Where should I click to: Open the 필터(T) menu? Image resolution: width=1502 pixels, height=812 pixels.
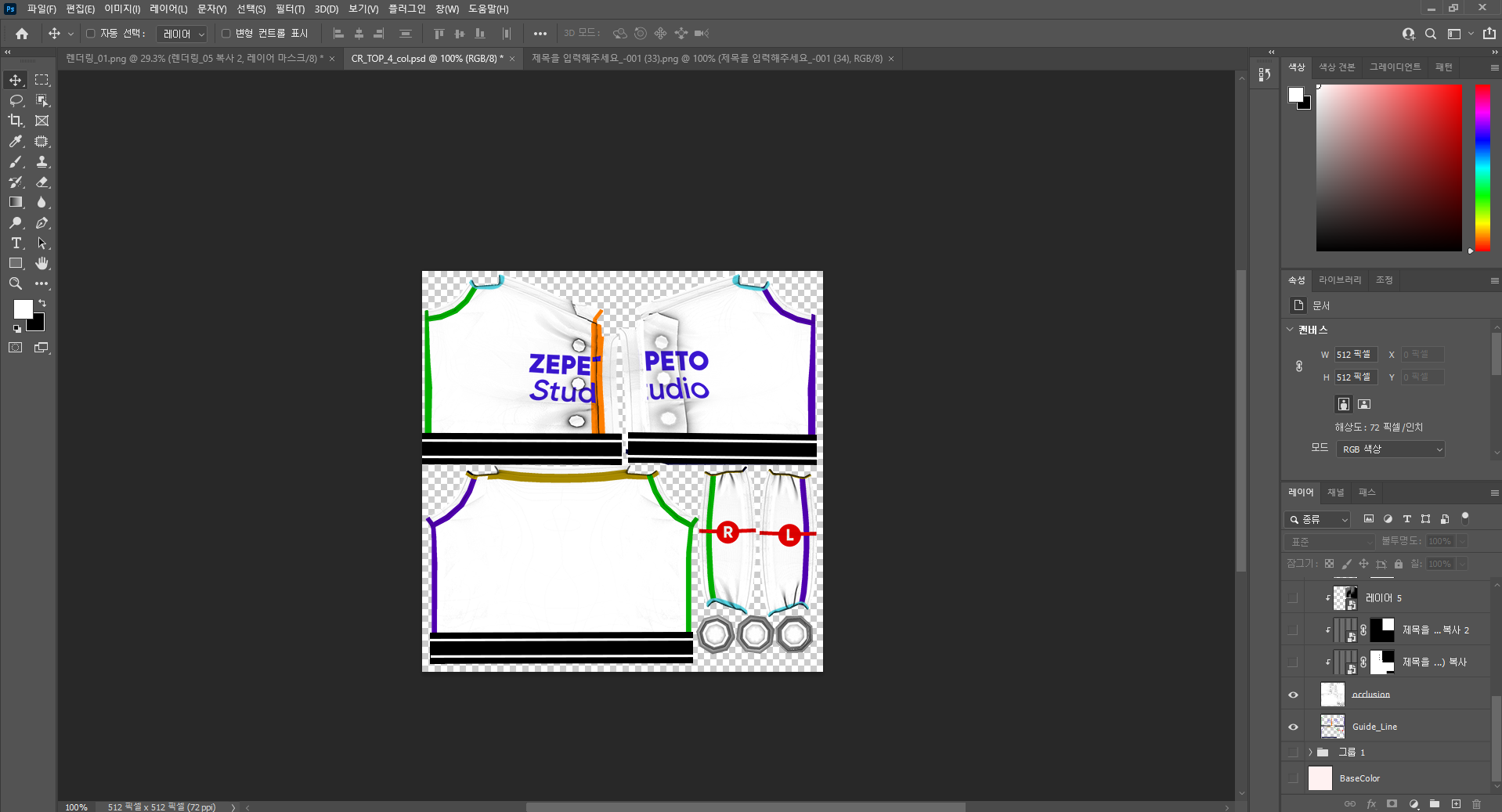coord(290,9)
